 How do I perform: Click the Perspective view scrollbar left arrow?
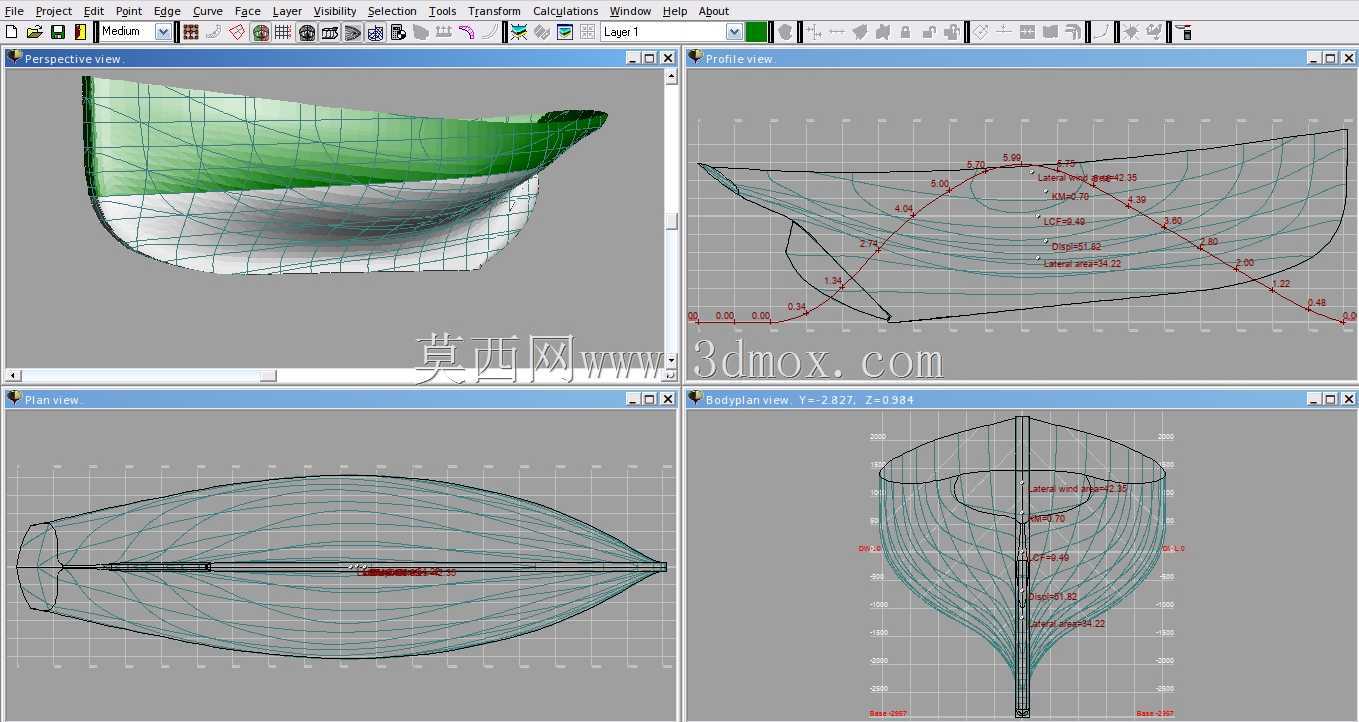11,376
